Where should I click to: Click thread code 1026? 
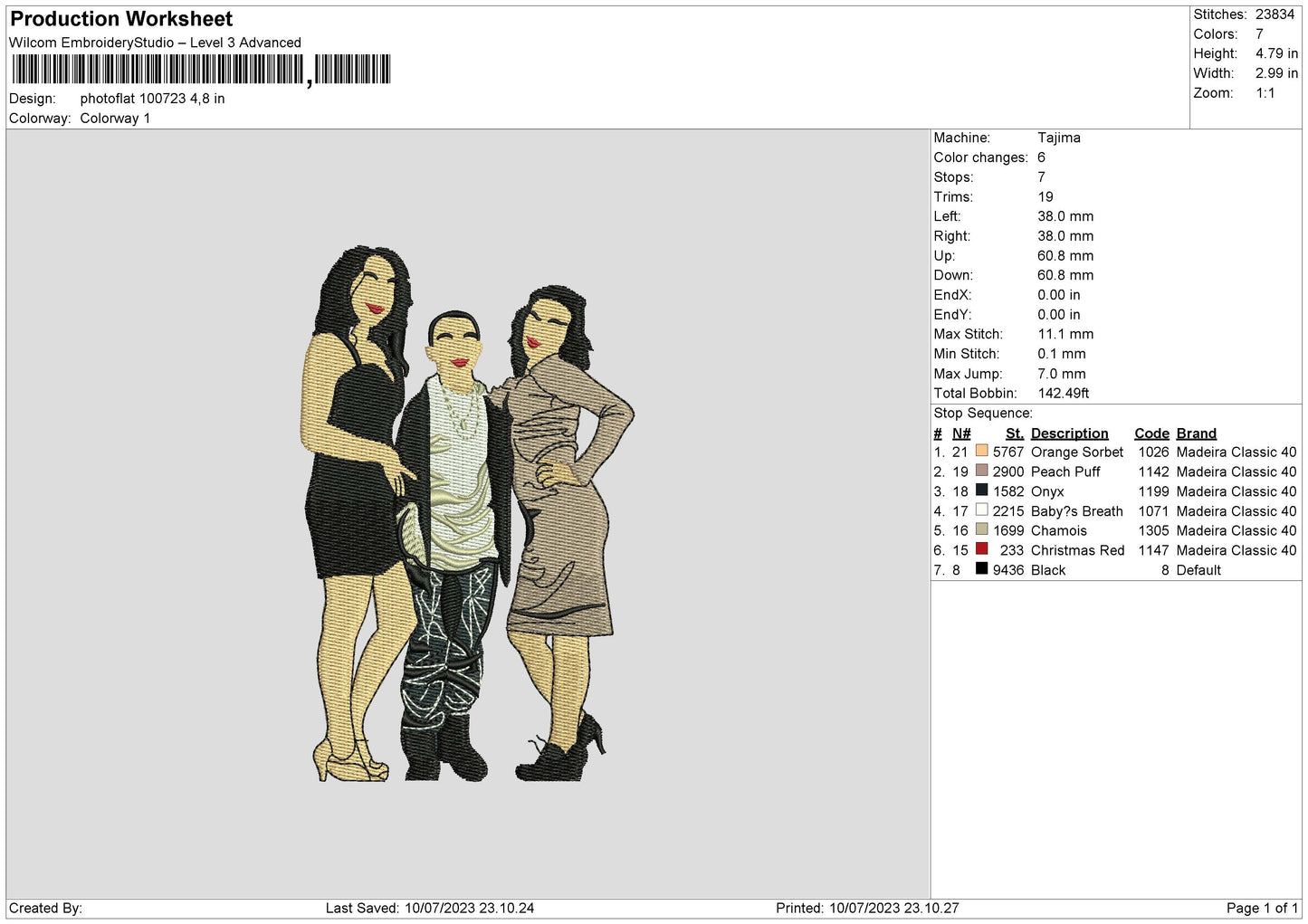point(1153,452)
